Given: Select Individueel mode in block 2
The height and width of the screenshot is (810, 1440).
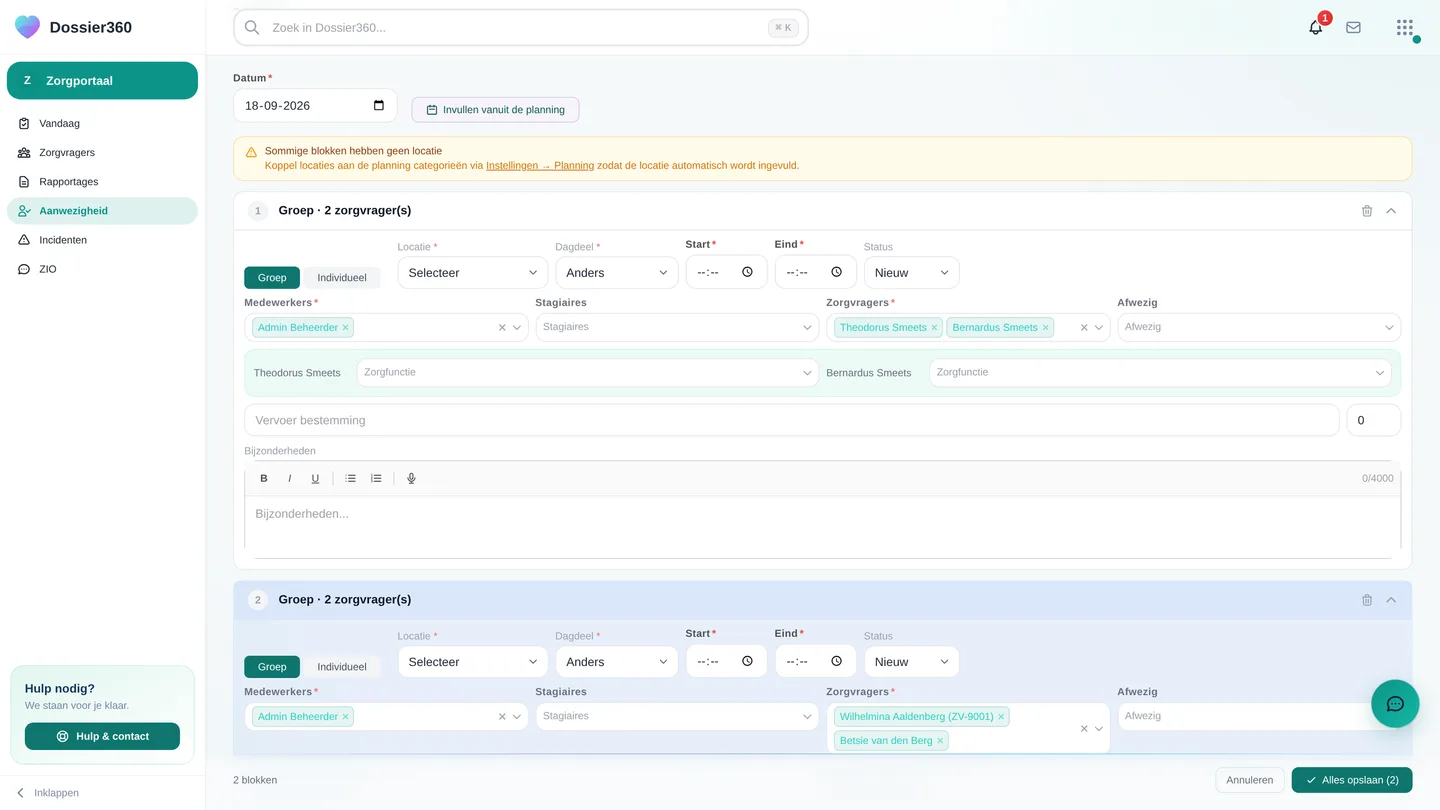Looking at the screenshot, I should coord(342,667).
